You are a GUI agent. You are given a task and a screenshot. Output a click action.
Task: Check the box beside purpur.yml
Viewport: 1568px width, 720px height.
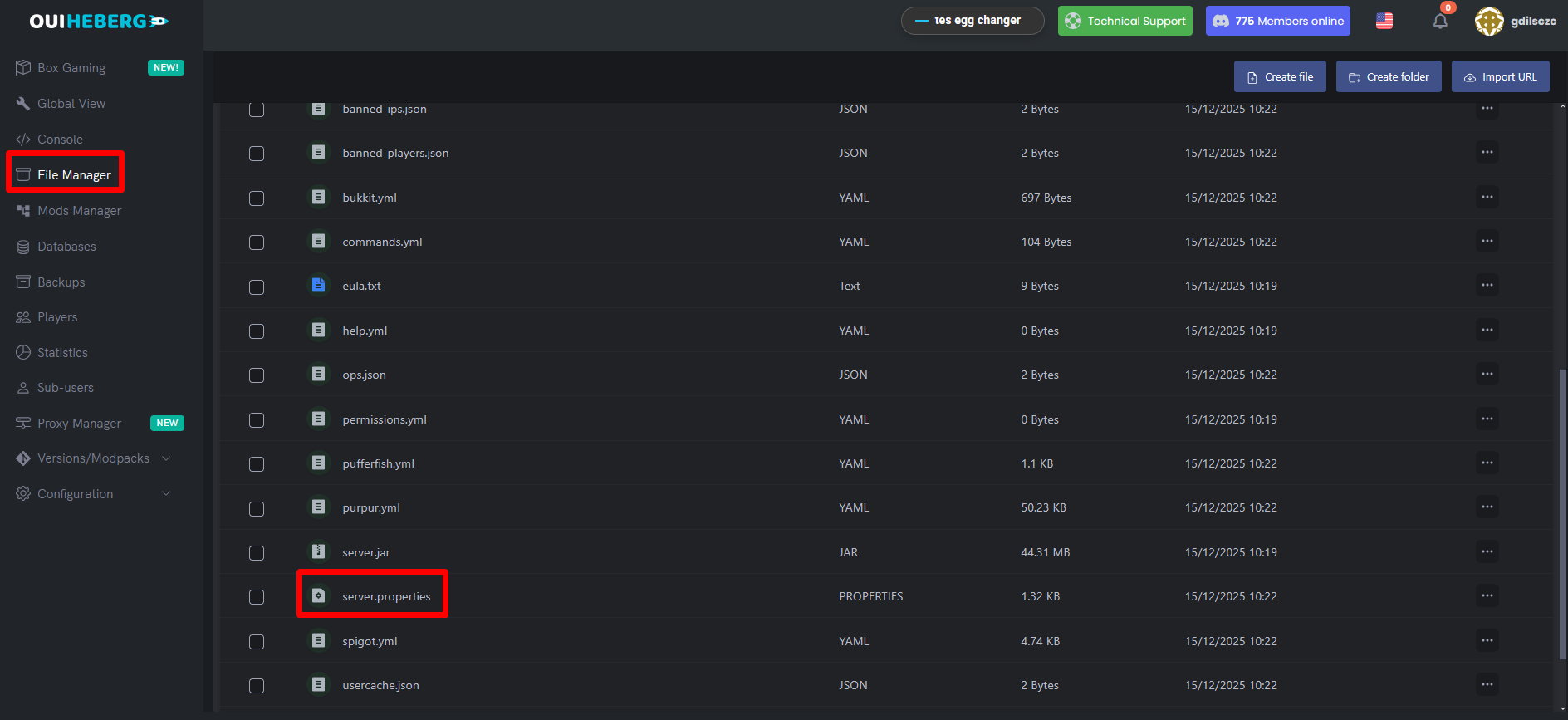[257, 508]
